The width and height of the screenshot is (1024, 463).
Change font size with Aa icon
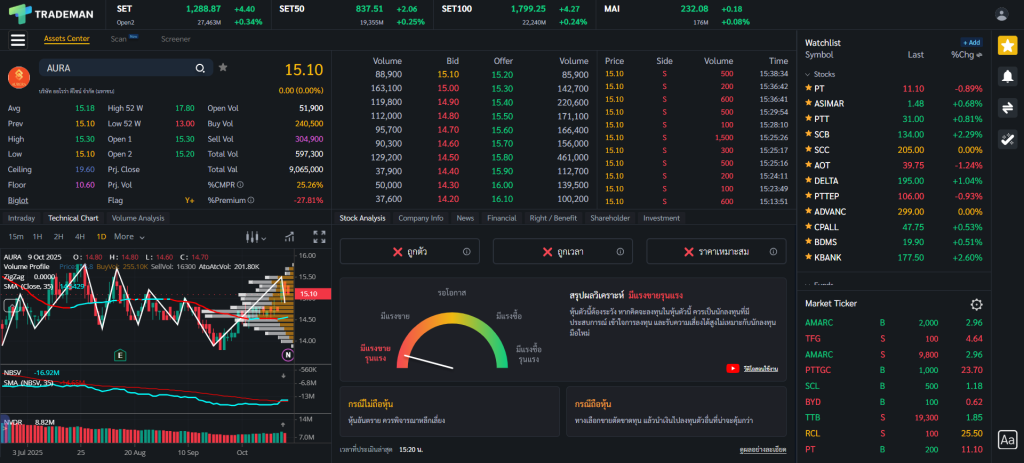tap(1008, 440)
